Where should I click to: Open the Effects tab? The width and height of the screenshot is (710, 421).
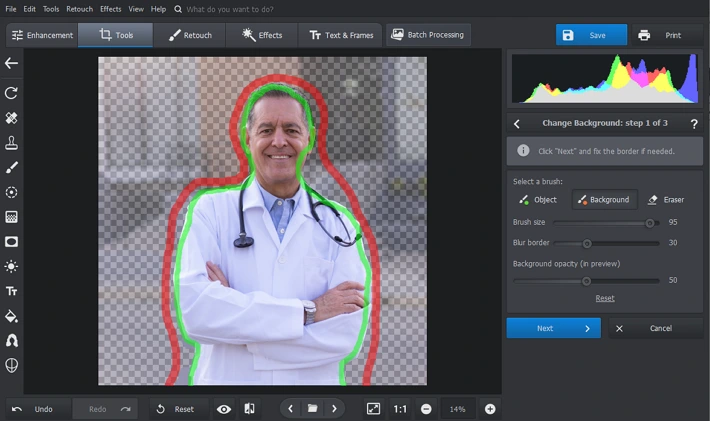[x=262, y=35]
